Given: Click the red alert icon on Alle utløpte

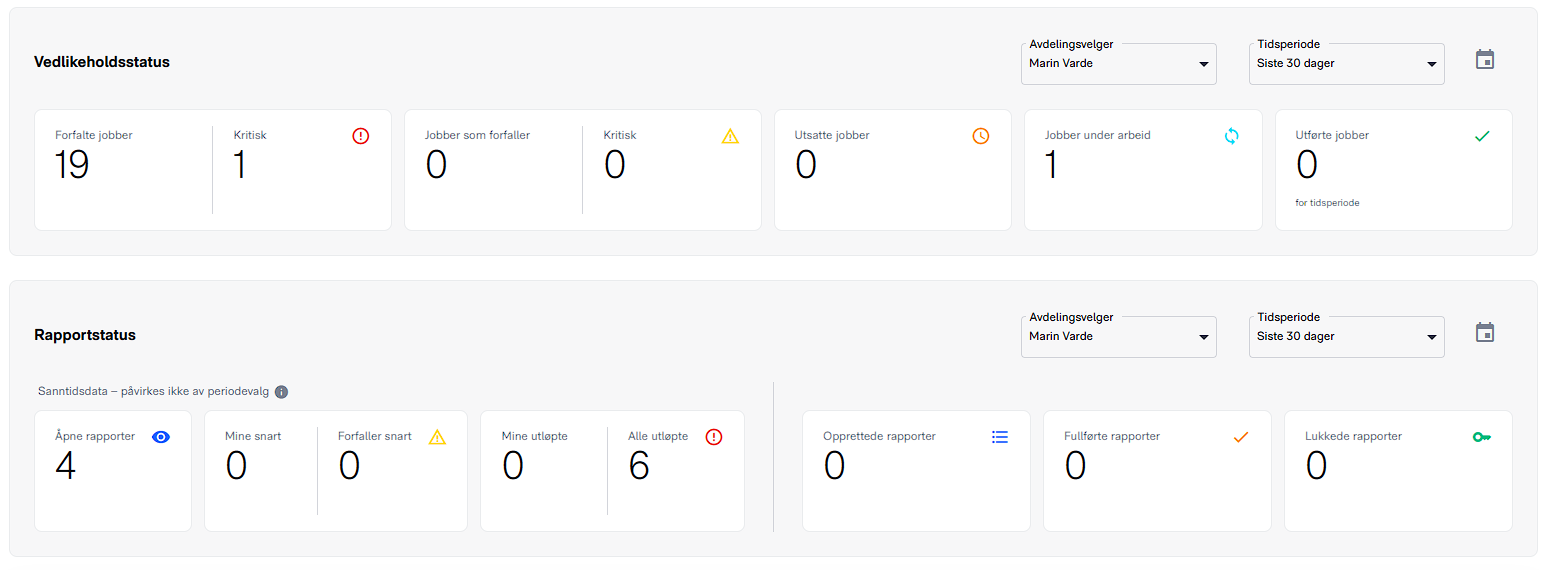Looking at the screenshot, I should click(714, 437).
